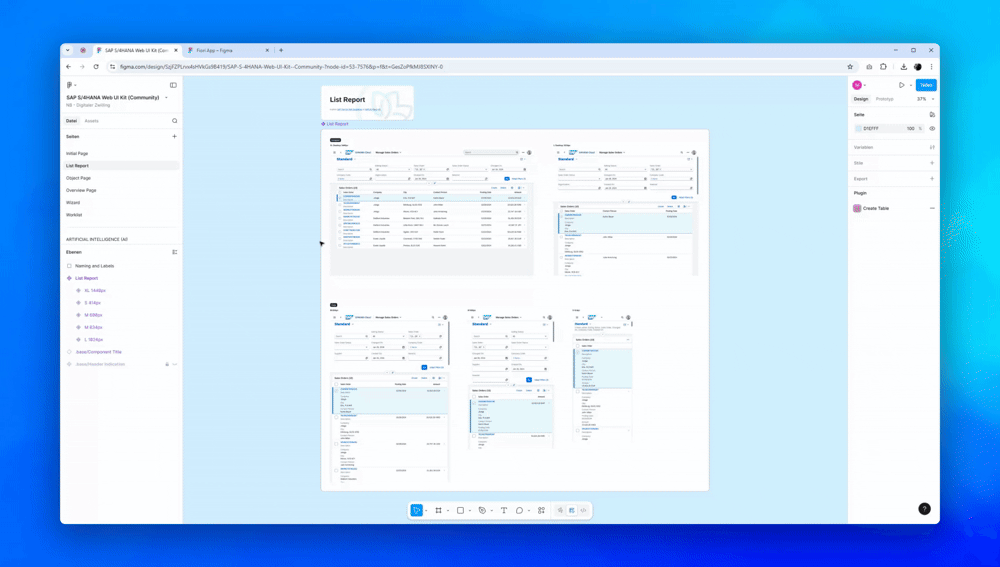1000x567 pixels.
Task: Open the Pen tool options dropdown
Action: click(x=492, y=511)
